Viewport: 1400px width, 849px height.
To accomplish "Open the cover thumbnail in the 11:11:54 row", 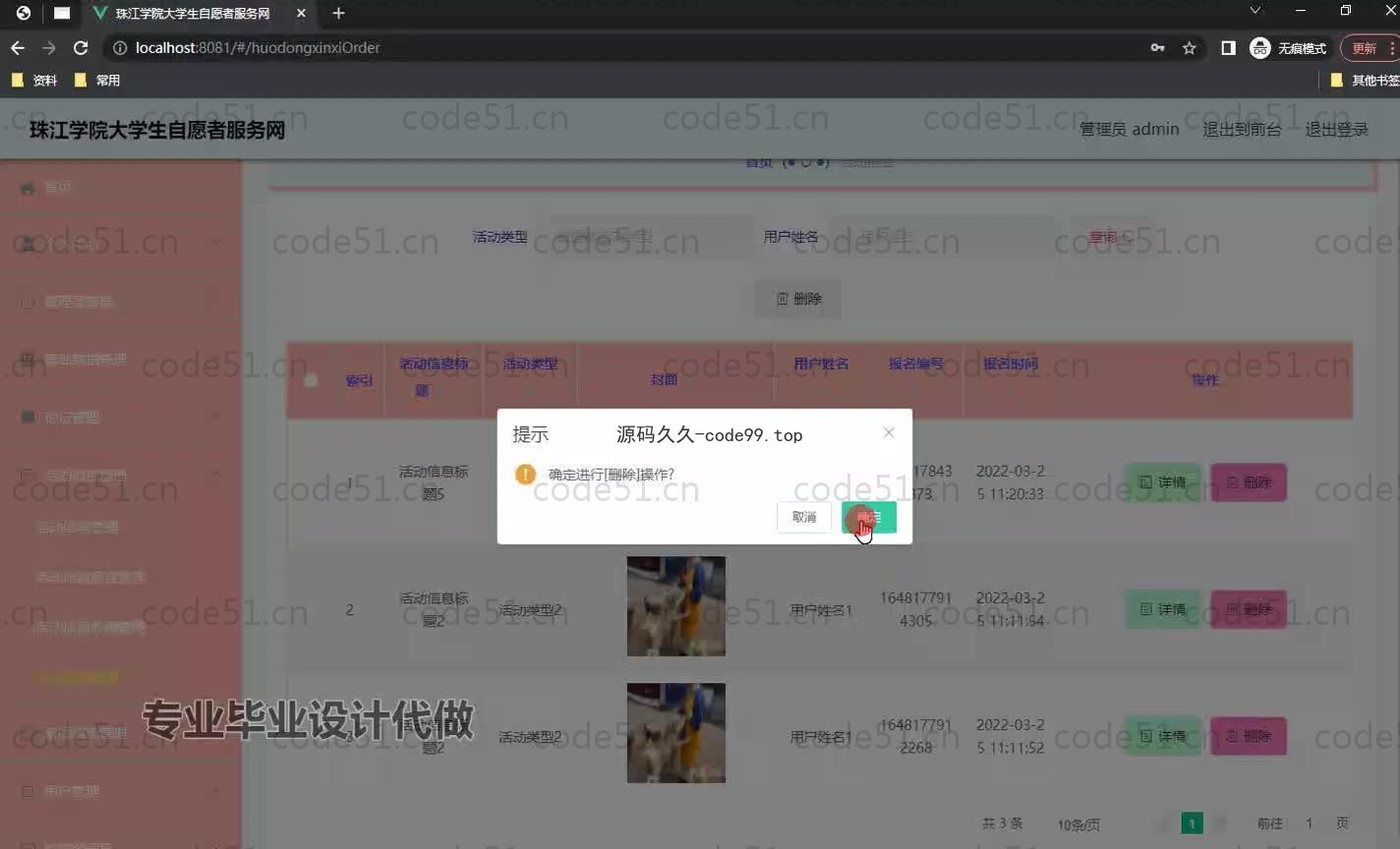I will pyautogui.click(x=676, y=606).
